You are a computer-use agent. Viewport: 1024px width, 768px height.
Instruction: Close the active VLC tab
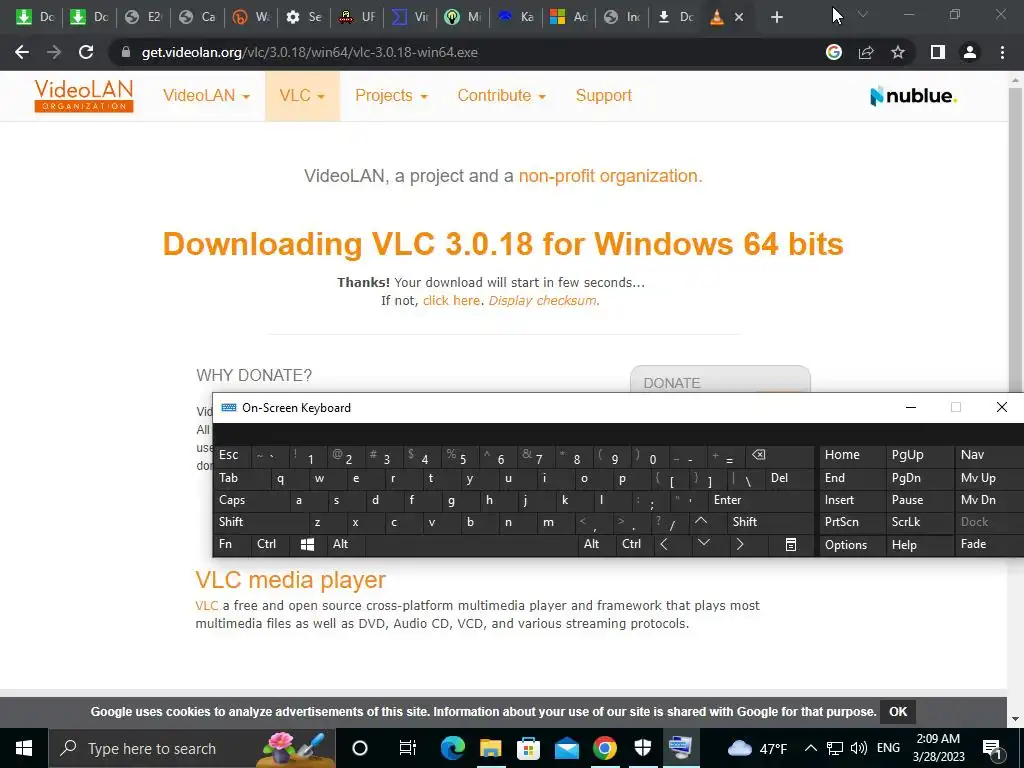point(739,18)
